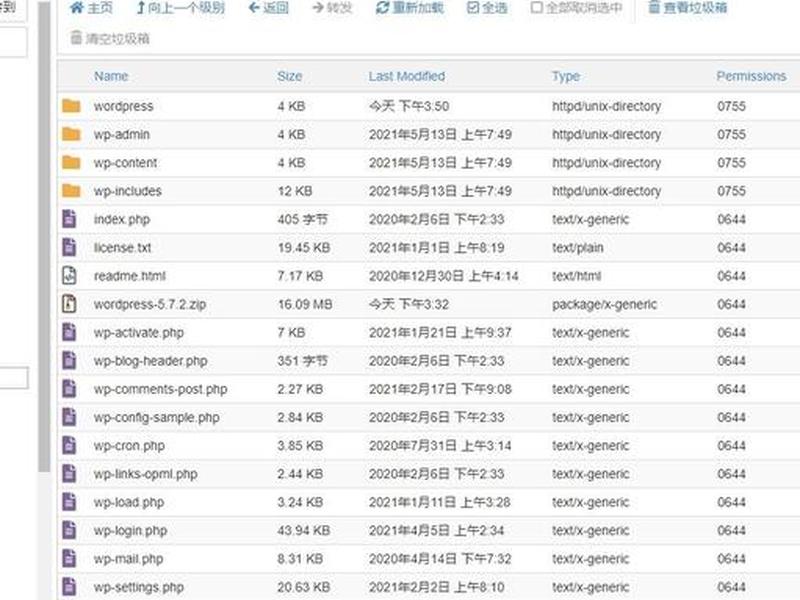Screen dimensions: 800x600
Task: Sort files by Type column
Action: click(566, 77)
